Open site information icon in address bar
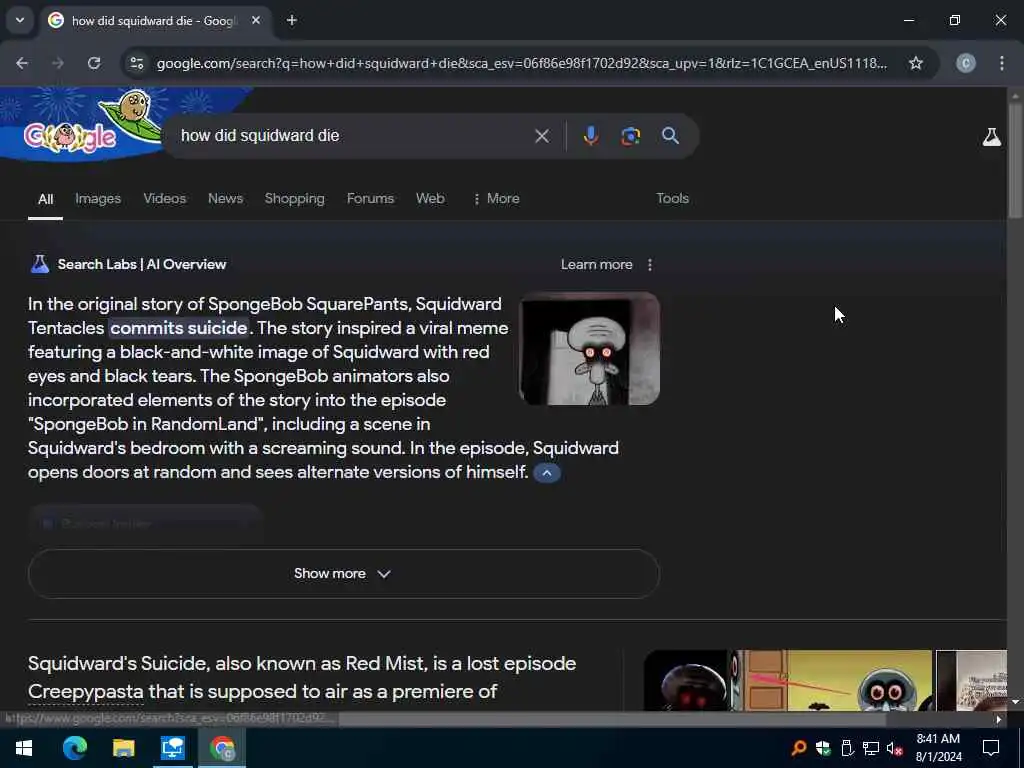 [136, 63]
